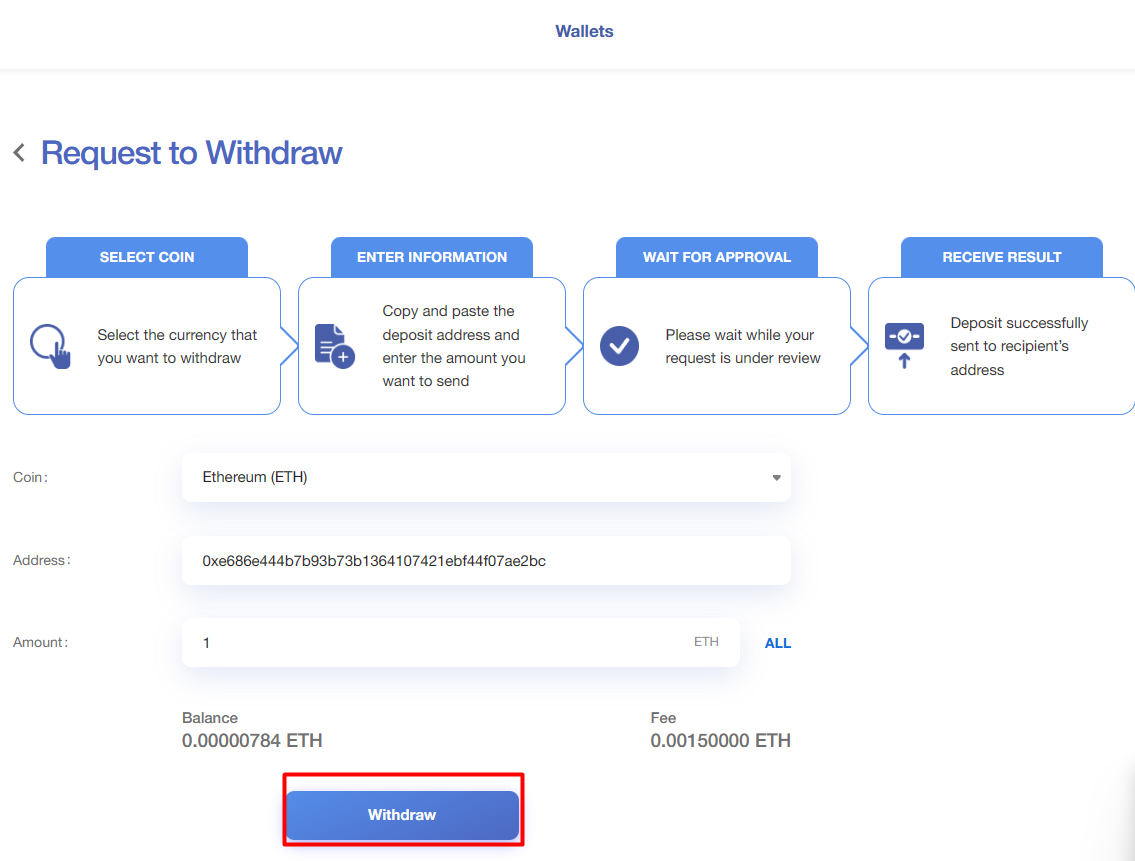The height and width of the screenshot is (861, 1135).
Task: Select the RECEIVE RESULT step header
Action: click(1001, 257)
